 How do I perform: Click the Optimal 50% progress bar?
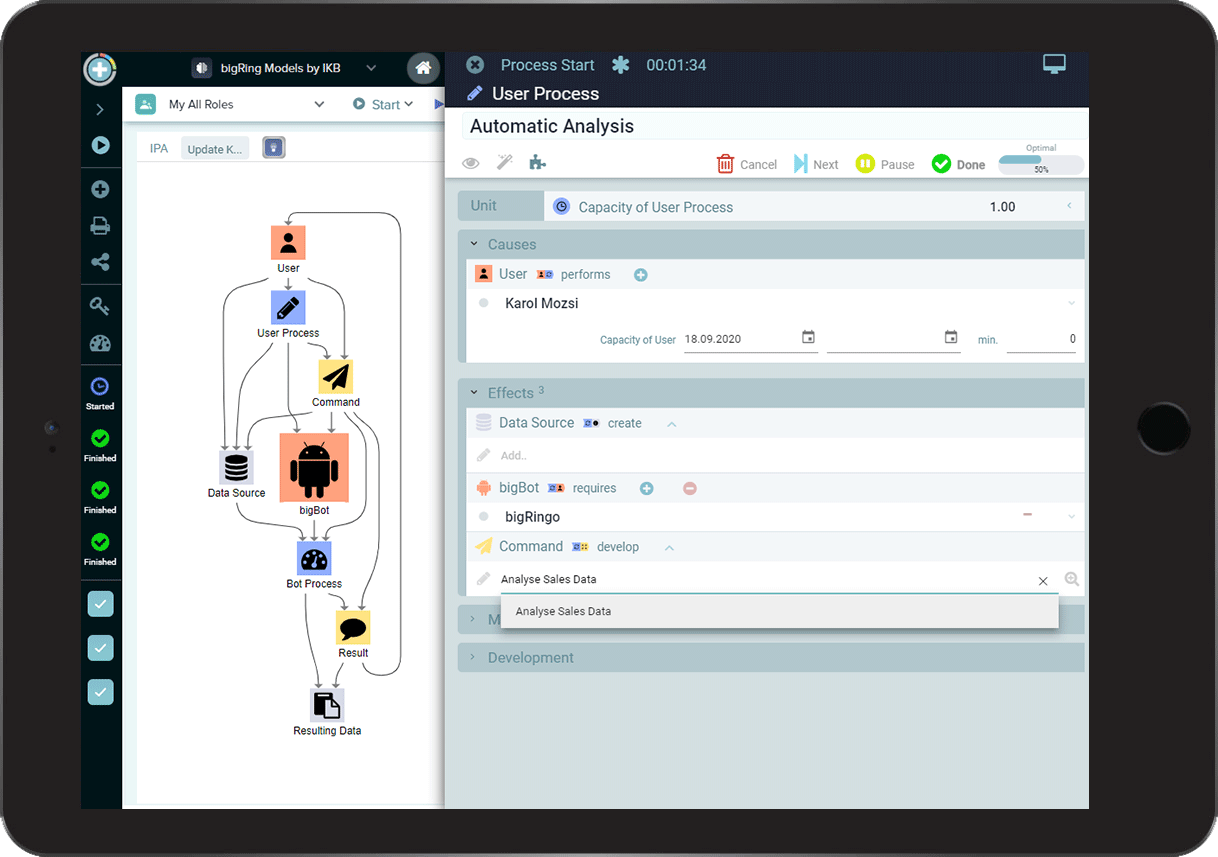1041,164
